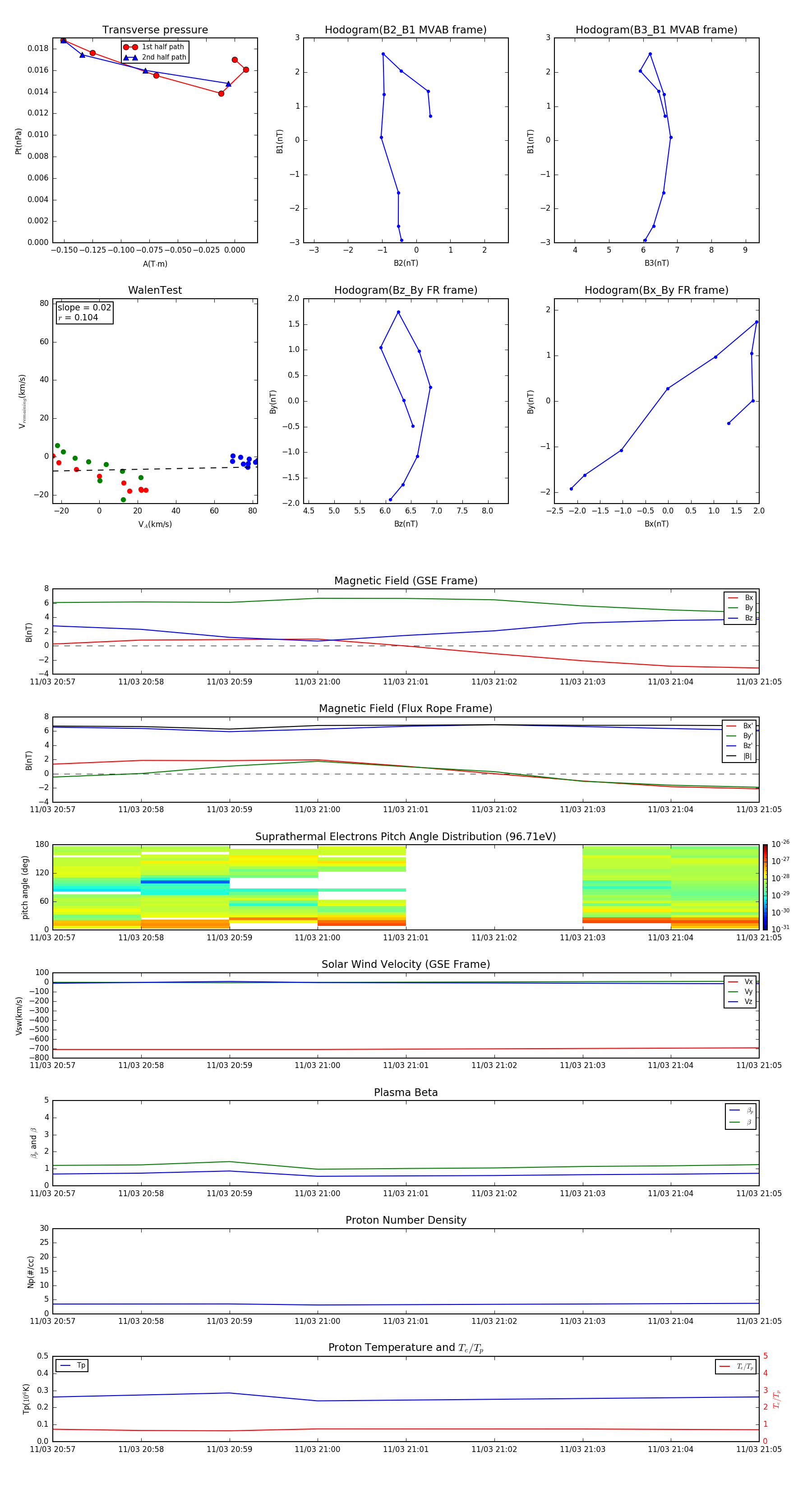Click the "Proton Number Density" title
812x1489 pixels.
tap(406, 1220)
